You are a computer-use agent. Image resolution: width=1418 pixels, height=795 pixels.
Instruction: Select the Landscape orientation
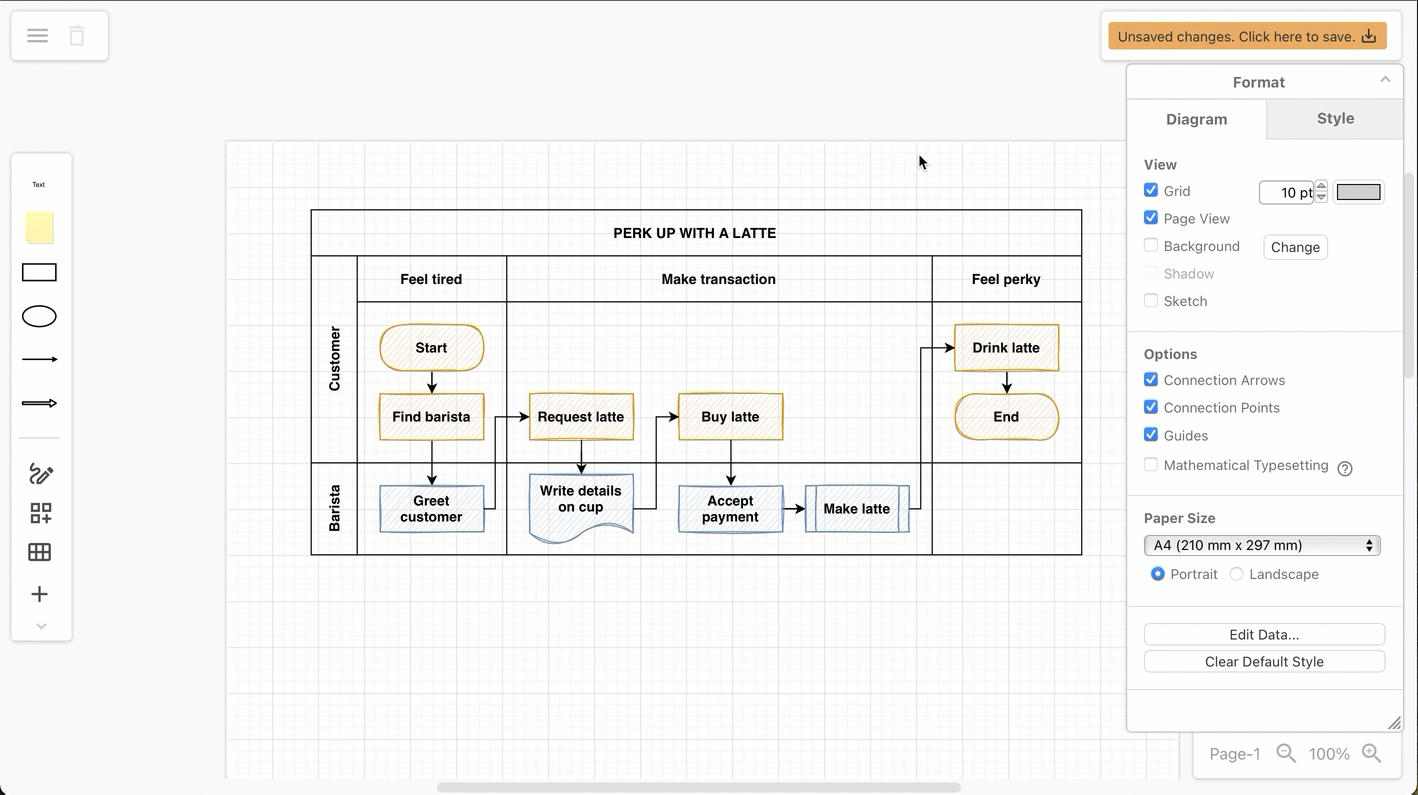point(1236,574)
